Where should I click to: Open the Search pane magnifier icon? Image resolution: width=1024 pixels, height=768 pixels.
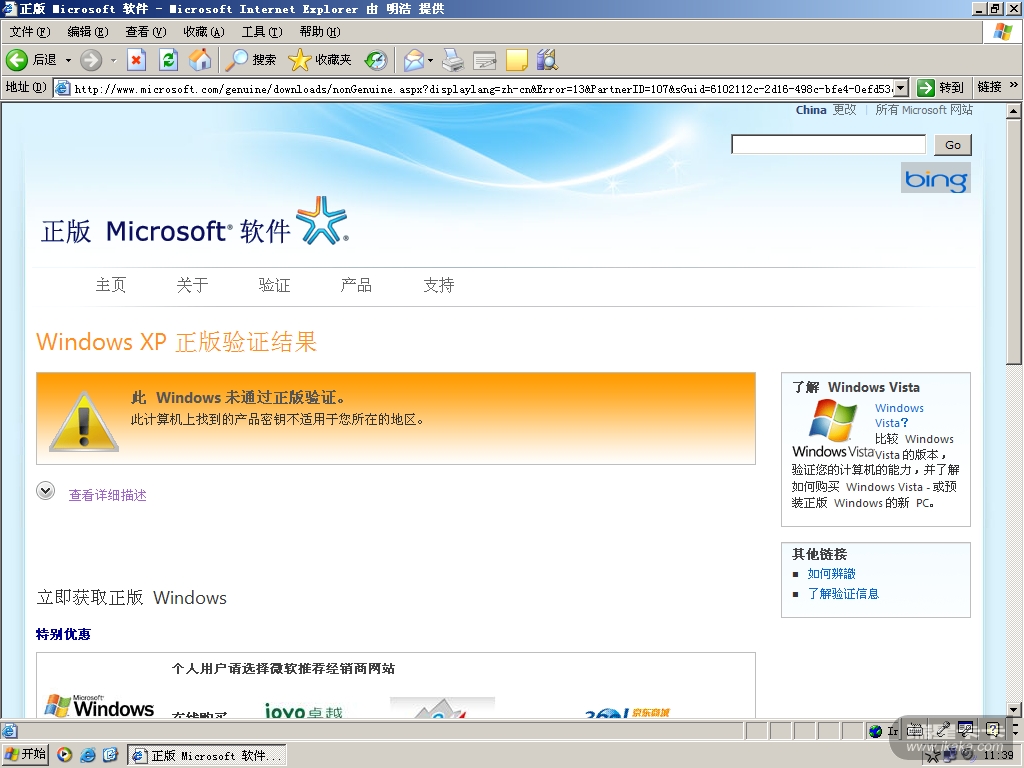[236, 60]
